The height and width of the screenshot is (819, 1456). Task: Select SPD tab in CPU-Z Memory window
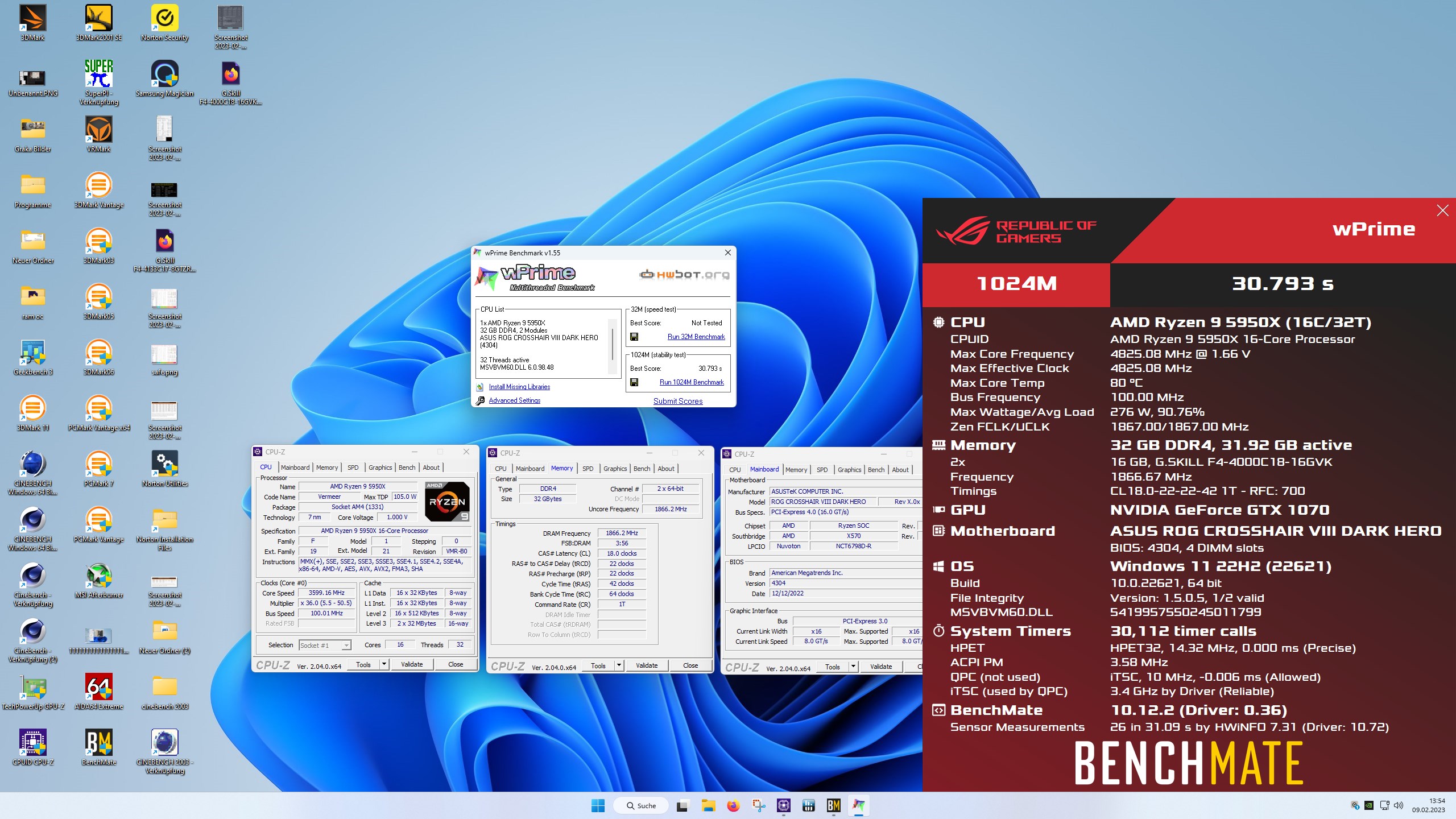[x=588, y=469]
